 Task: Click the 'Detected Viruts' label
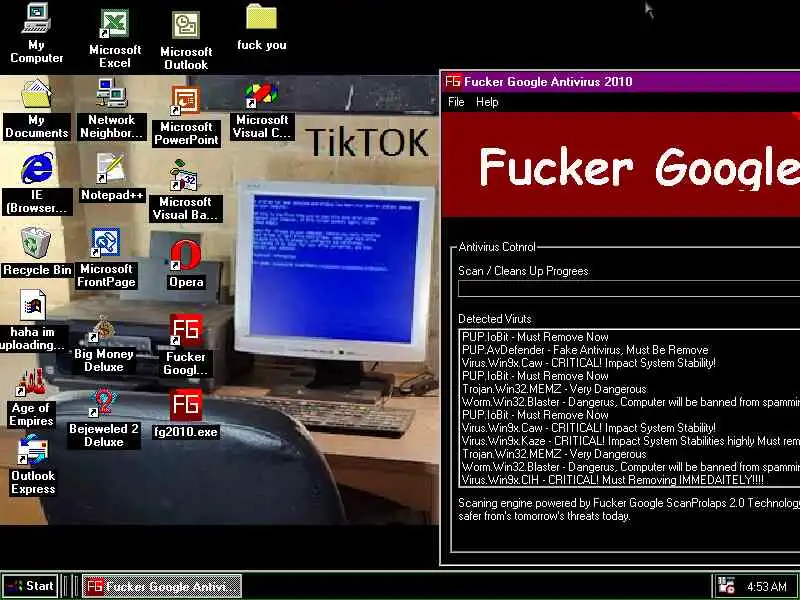[494, 319]
